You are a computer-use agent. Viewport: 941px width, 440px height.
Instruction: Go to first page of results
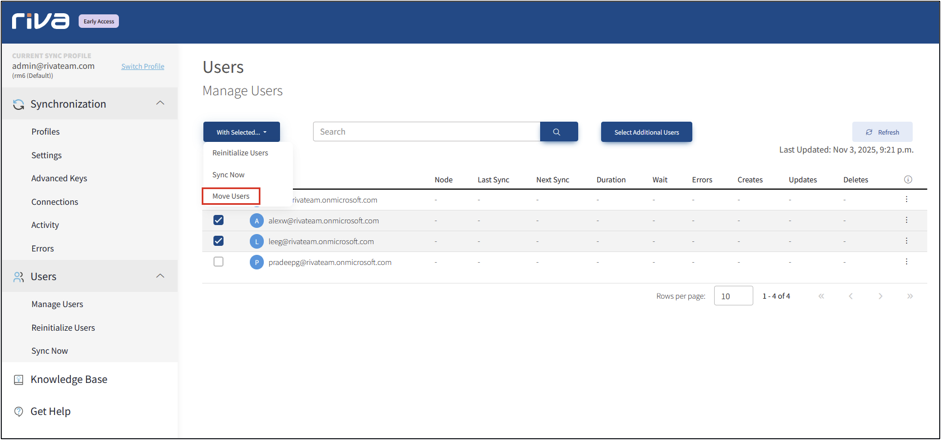[821, 296]
